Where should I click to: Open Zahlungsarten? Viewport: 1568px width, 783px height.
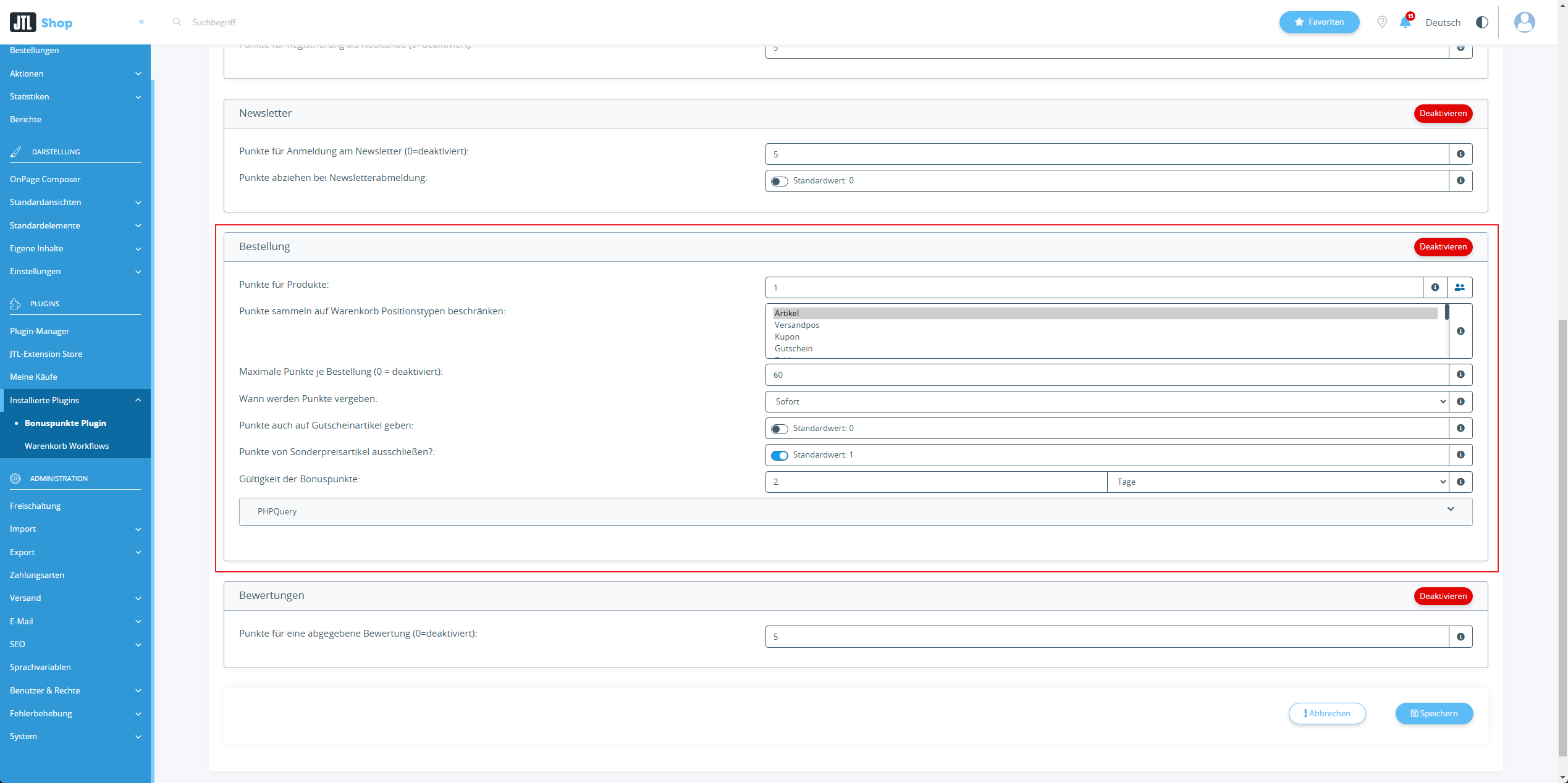pos(37,575)
